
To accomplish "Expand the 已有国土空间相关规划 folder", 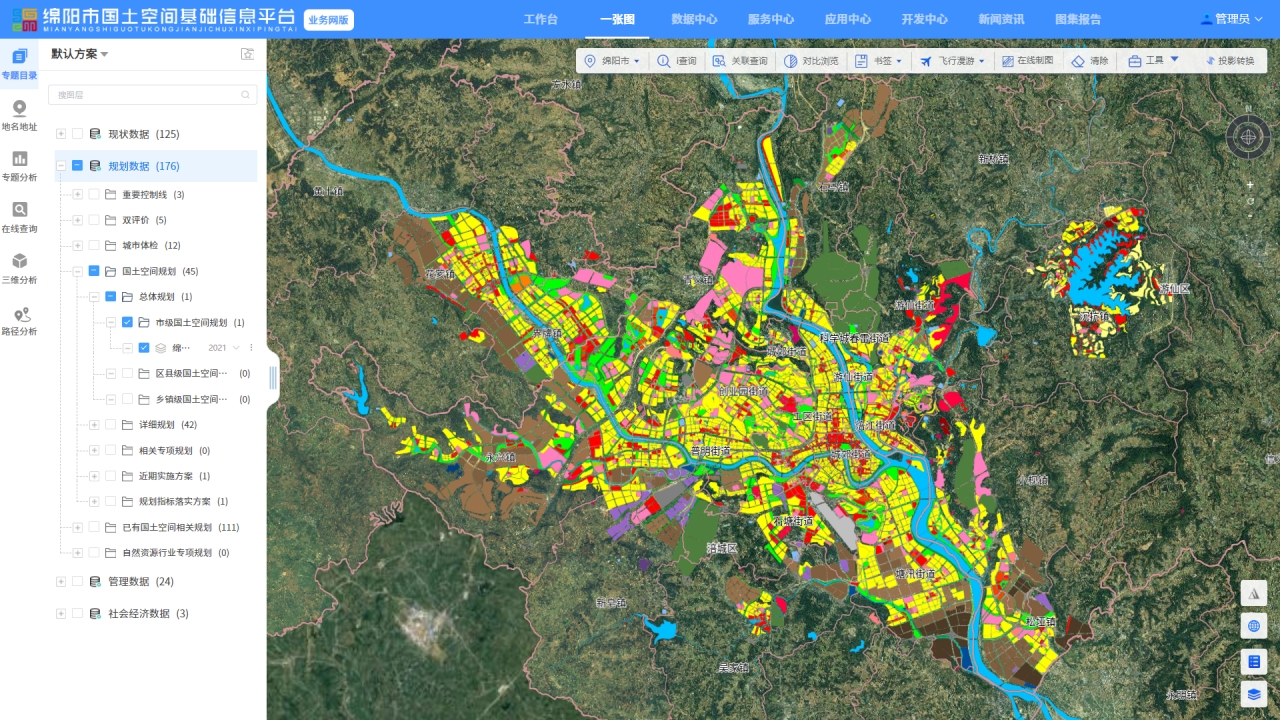I will click(77, 527).
